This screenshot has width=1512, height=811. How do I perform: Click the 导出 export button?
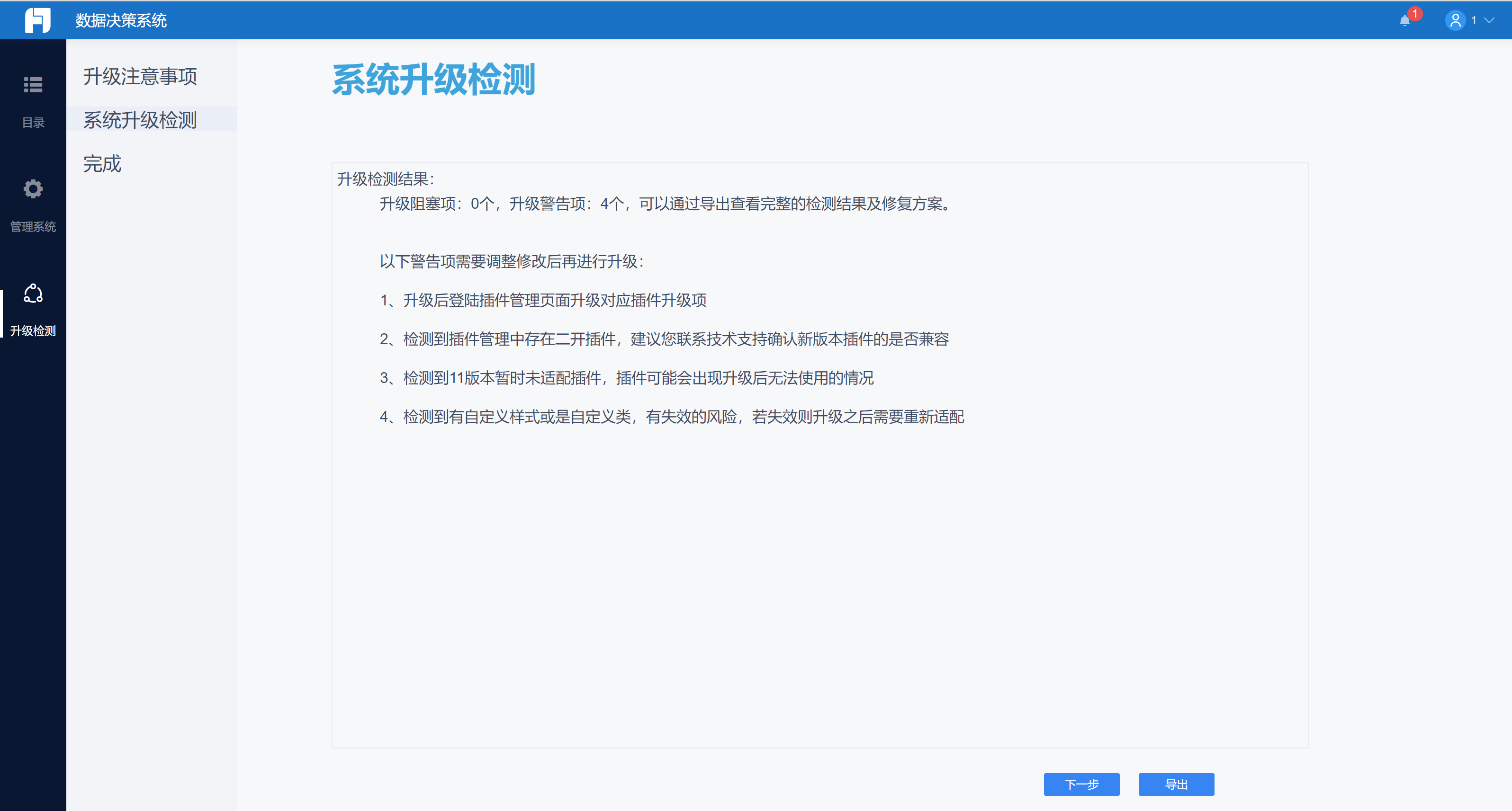(x=1176, y=784)
